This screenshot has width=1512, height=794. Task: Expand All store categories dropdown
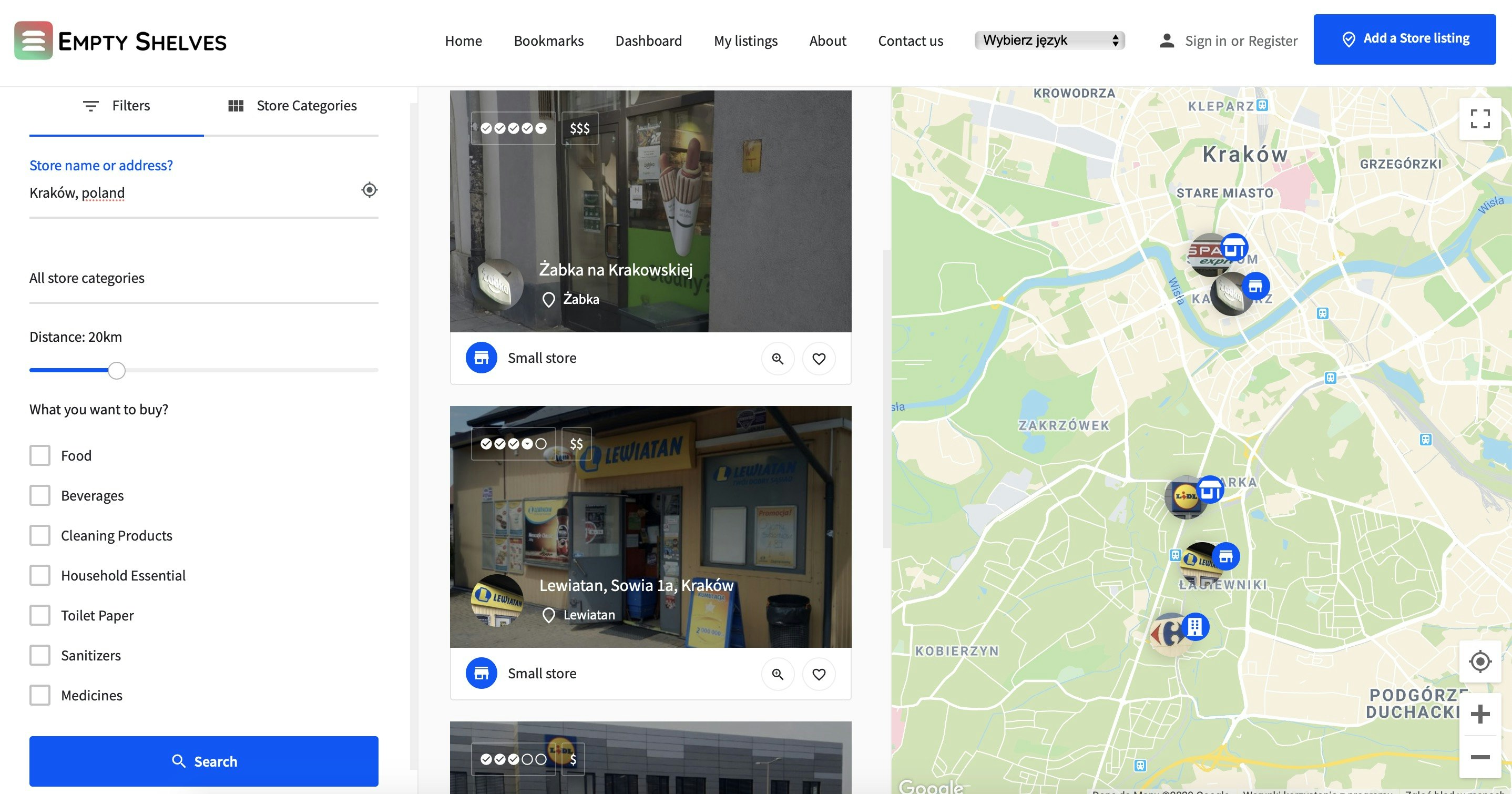click(203, 278)
